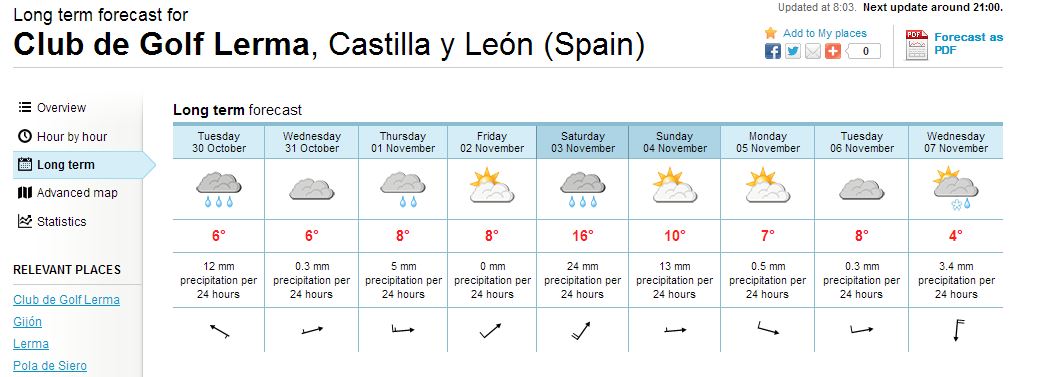This screenshot has width=1050, height=377.
Task: Click the wind arrow under Saturday 03 November
Action: pos(581,331)
